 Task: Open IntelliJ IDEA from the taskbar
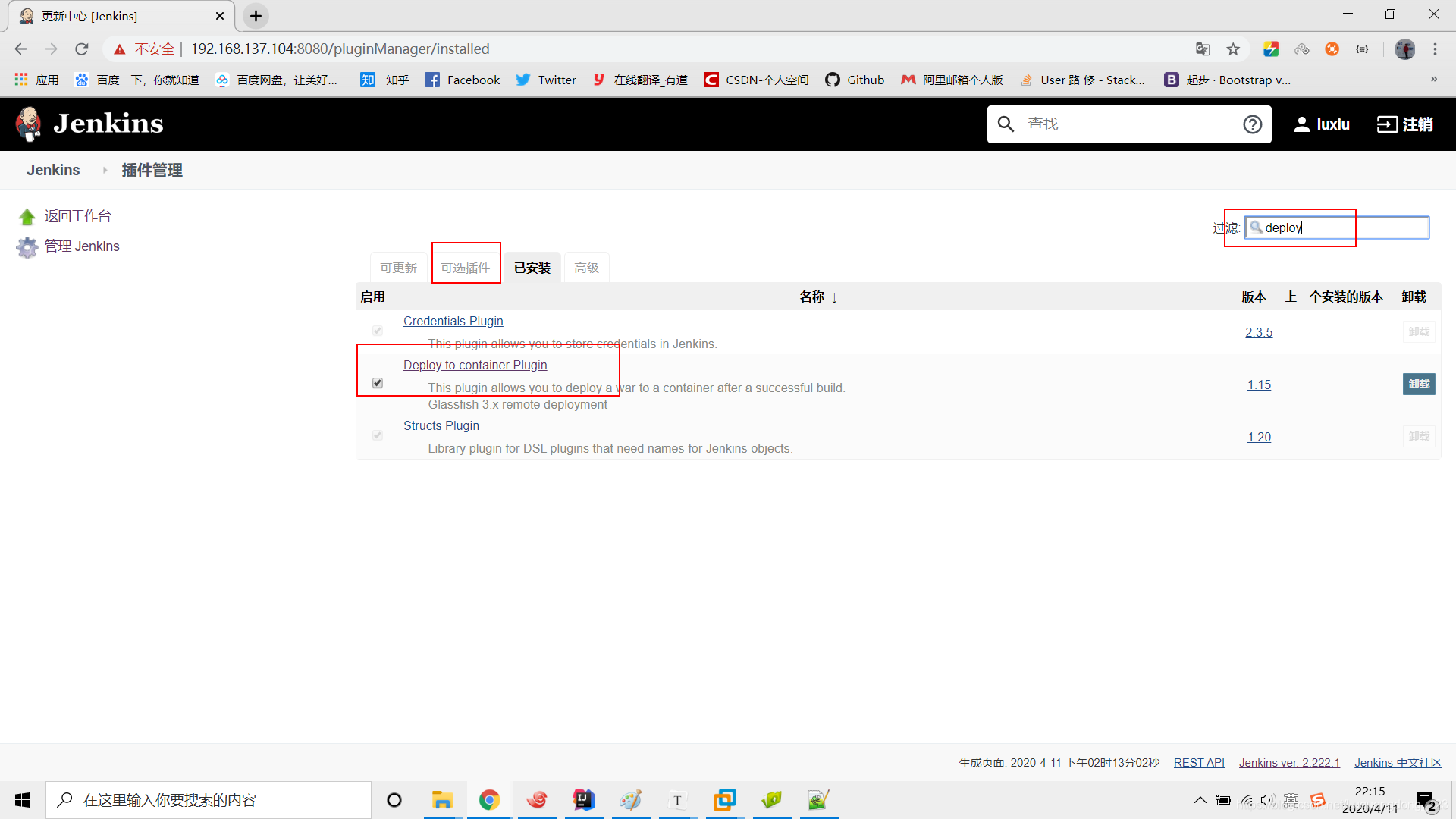coord(584,800)
